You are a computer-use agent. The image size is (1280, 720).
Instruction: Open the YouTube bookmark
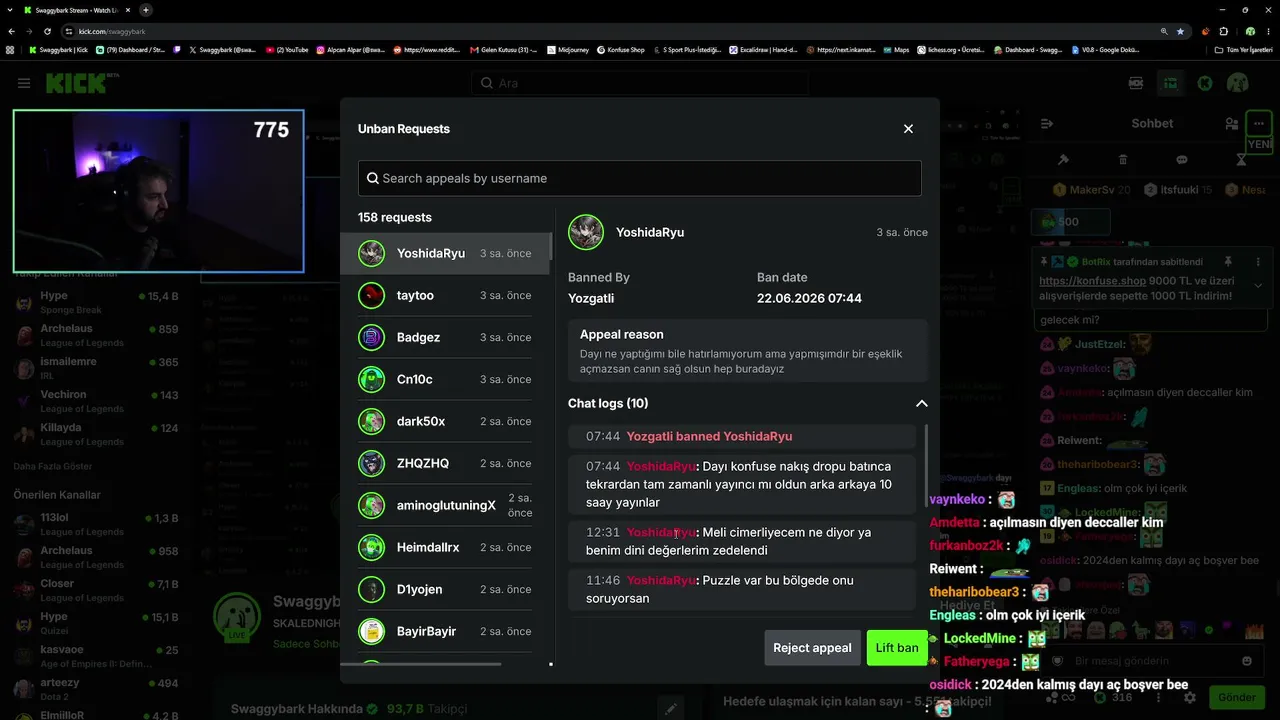[x=287, y=50]
